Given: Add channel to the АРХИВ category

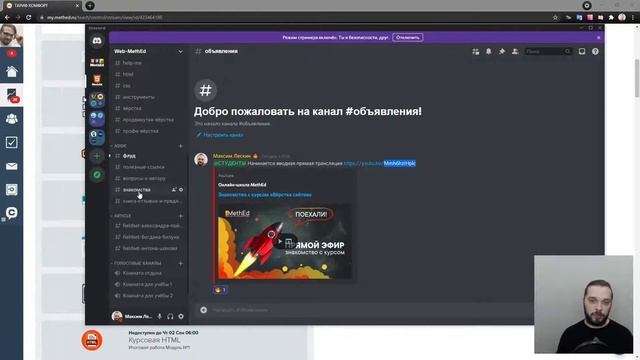Looking at the screenshot, I should (180, 216).
